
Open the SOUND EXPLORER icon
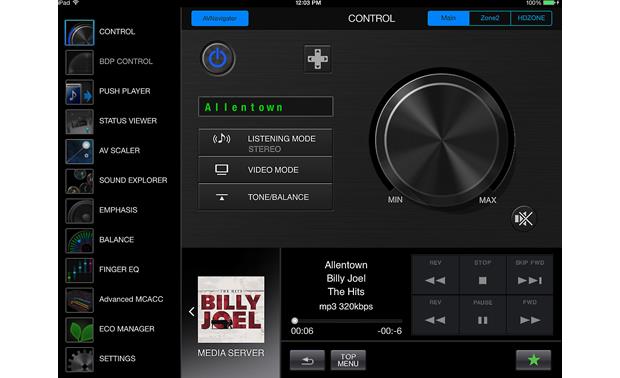point(79,181)
